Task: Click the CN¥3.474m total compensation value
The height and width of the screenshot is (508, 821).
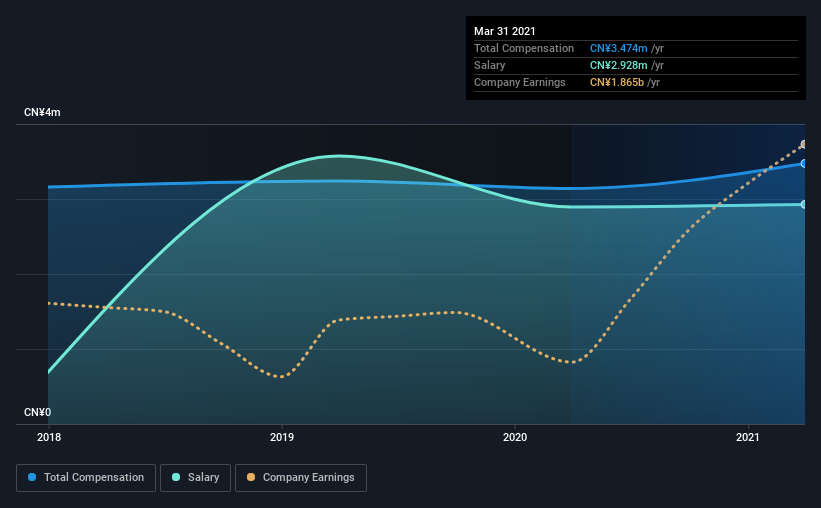Action: [x=618, y=48]
